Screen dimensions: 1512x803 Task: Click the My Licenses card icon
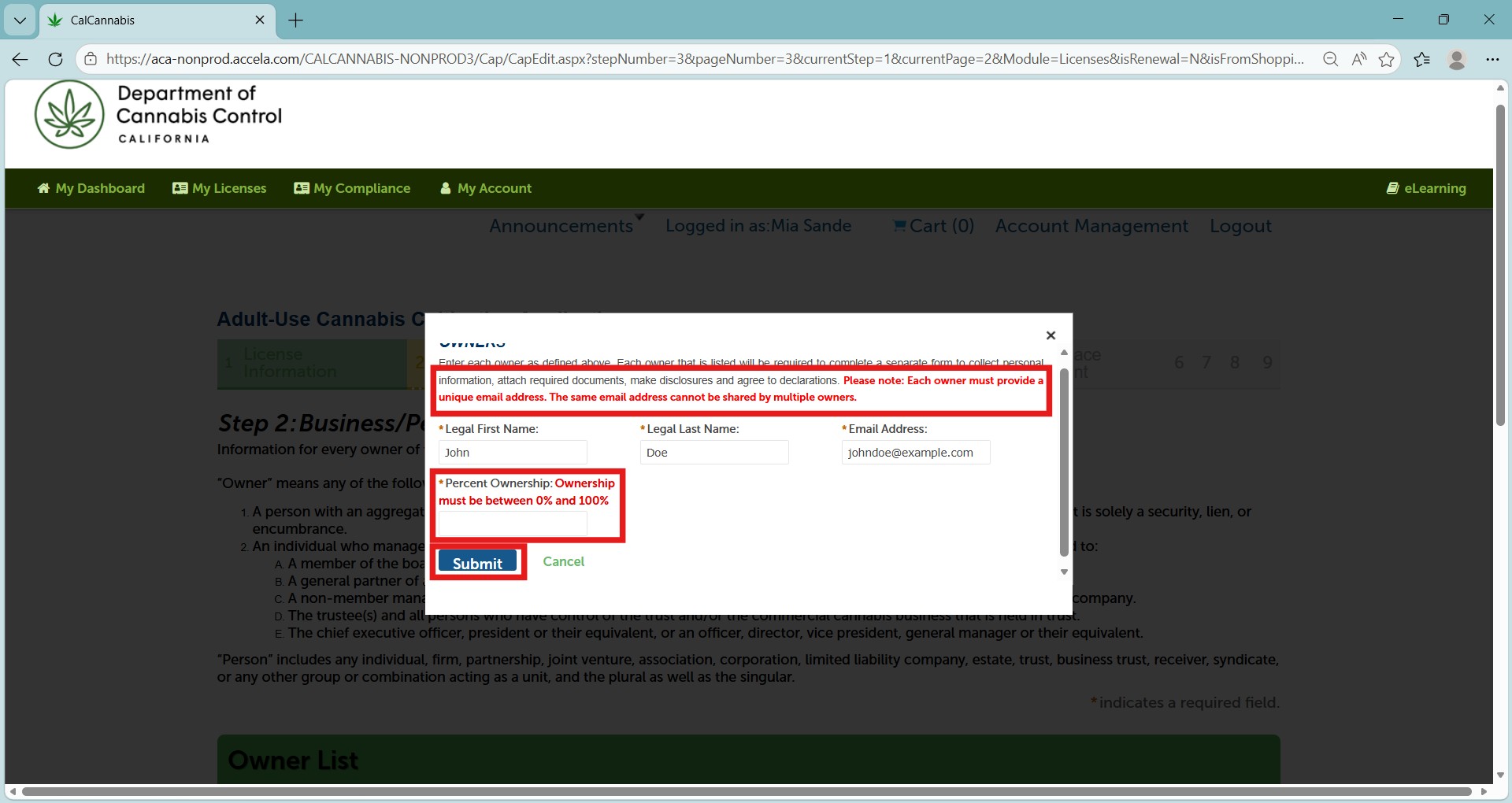[x=180, y=188]
